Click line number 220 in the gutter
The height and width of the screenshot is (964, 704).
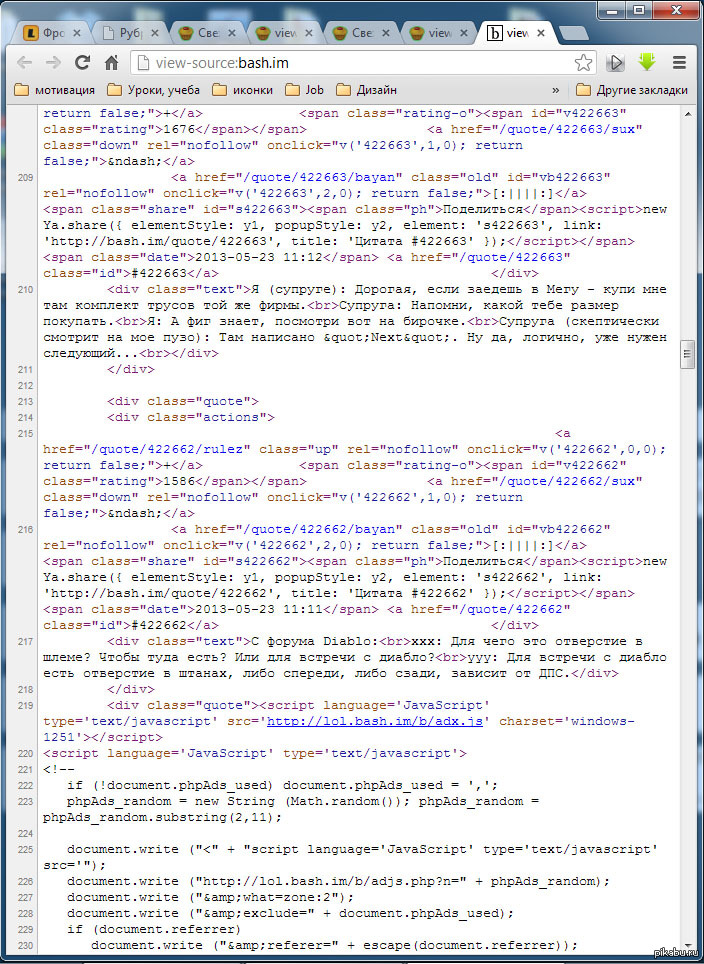pos(25,753)
